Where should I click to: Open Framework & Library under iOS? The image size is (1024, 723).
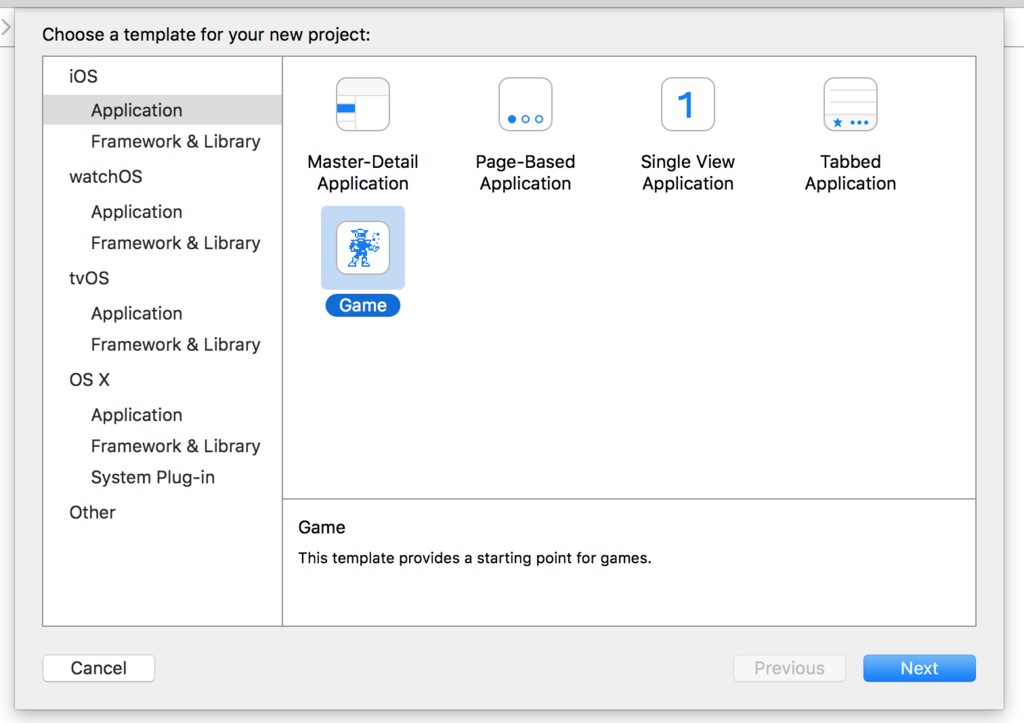(175, 141)
